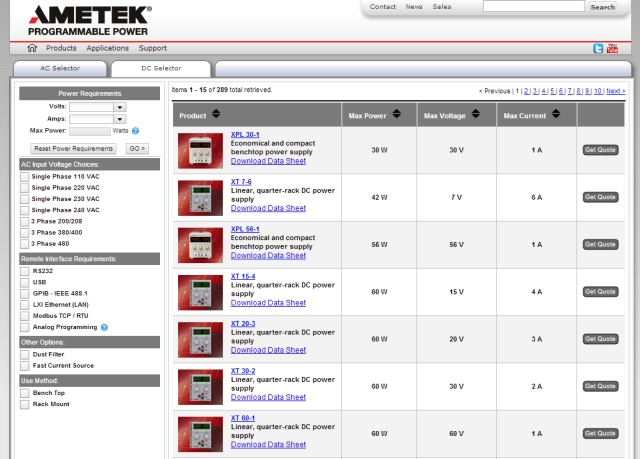This screenshot has height=459, width=640.
Task: Click the Max Power help icon
Action: 135,130
